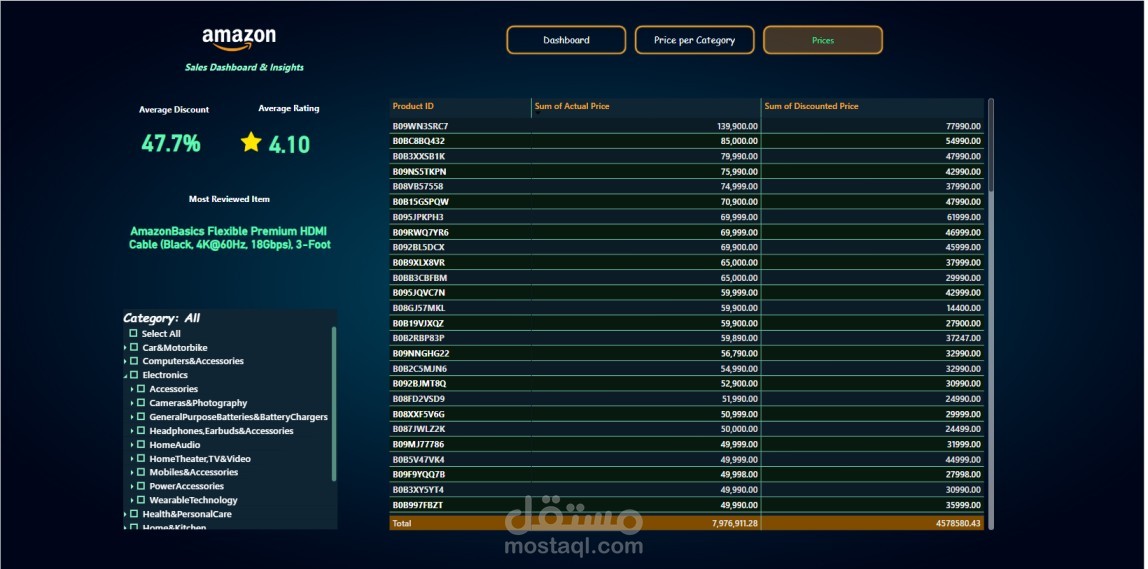Select product ID B08GJ57MKL

pos(419,308)
